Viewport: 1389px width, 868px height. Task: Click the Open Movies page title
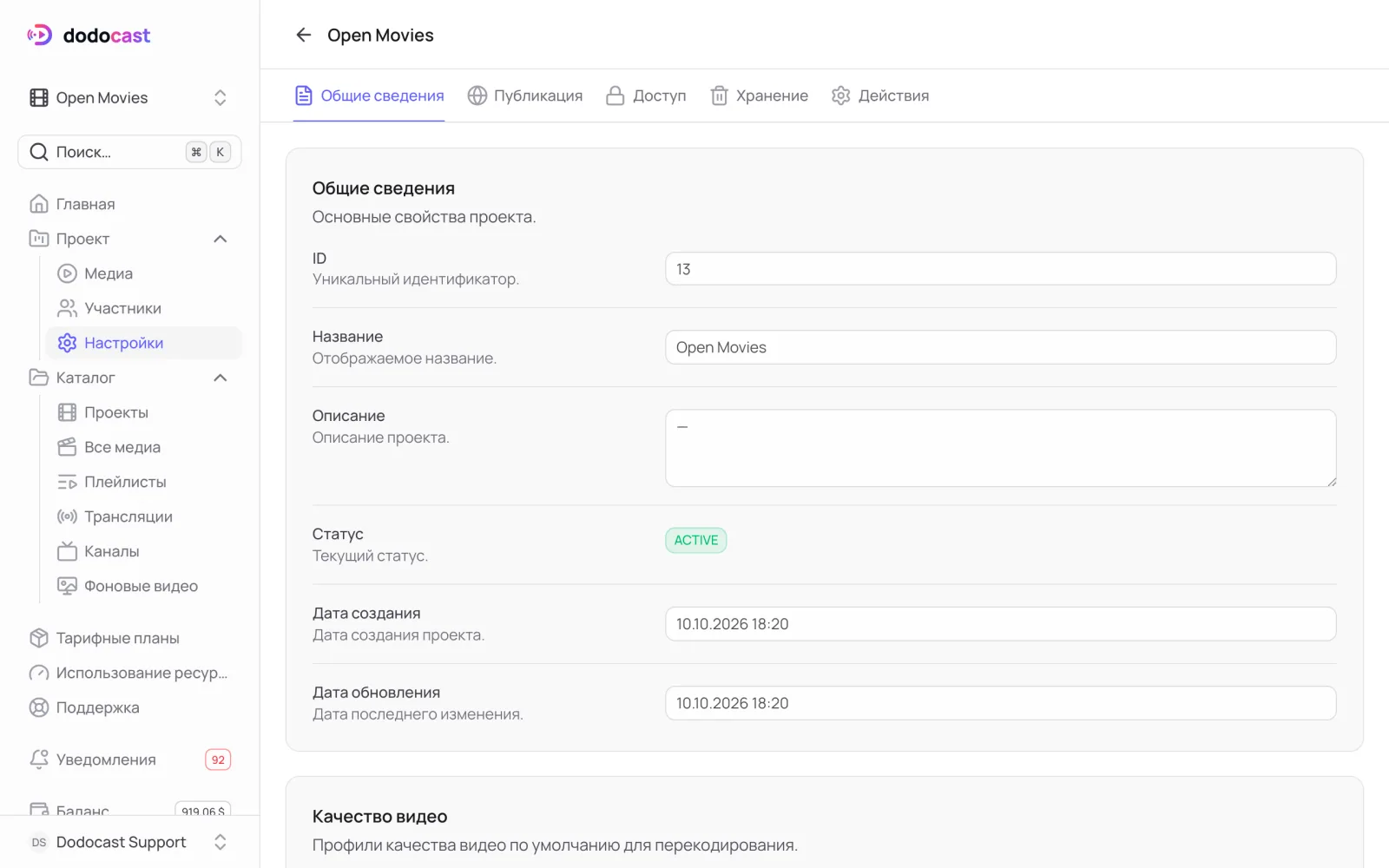(380, 35)
